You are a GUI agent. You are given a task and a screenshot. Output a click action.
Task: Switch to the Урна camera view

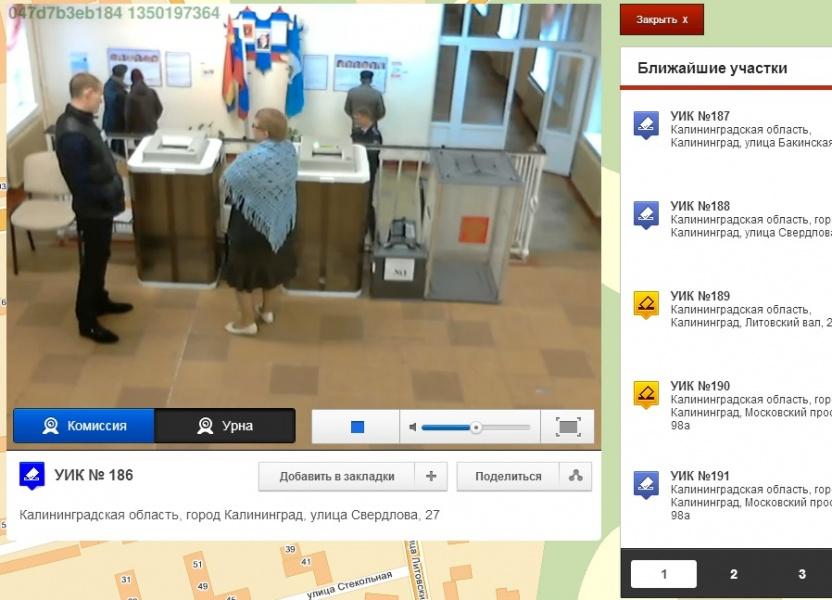[x=225, y=426]
